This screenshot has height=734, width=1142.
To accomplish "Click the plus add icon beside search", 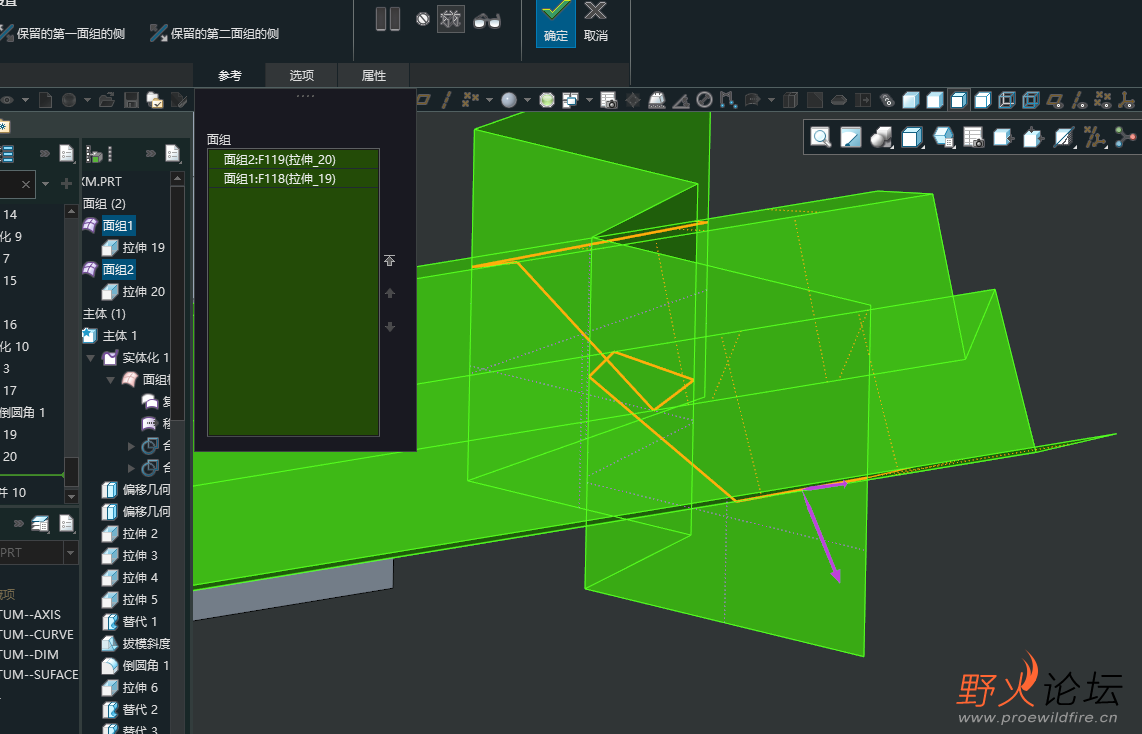I will pyautogui.click(x=66, y=184).
